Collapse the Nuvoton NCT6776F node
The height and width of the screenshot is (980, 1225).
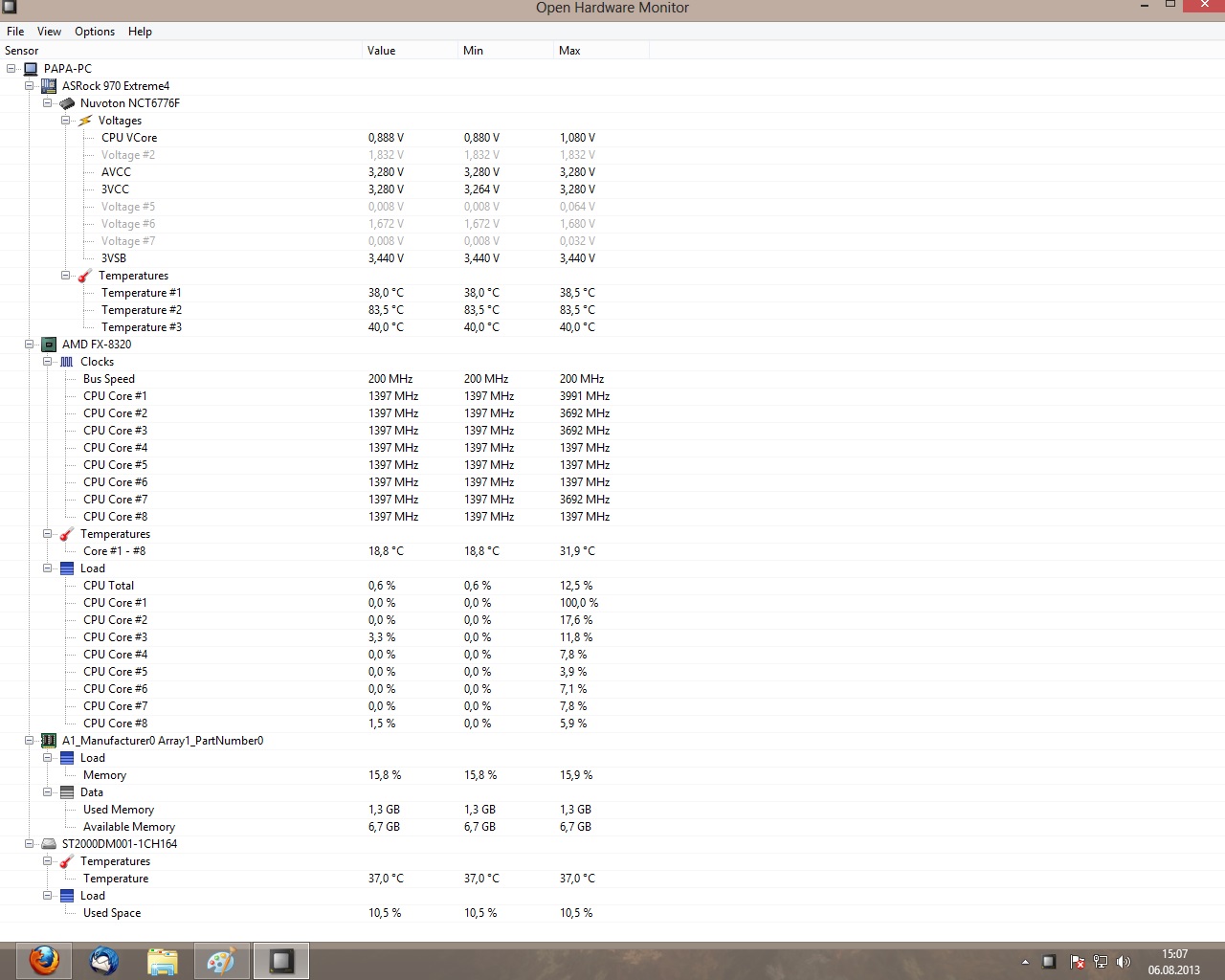(48, 103)
